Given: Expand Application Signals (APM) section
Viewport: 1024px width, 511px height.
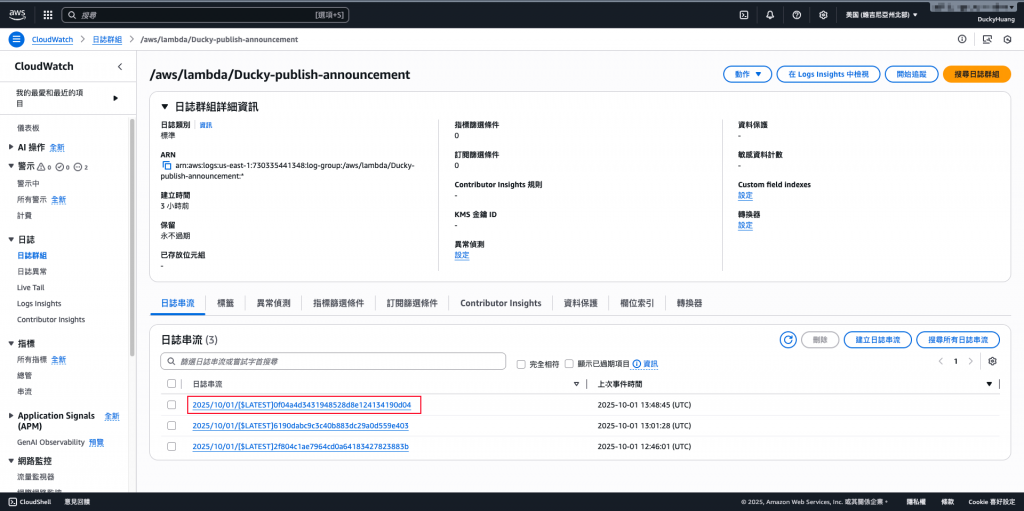Looking at the screenshot, I should point(12,416).
